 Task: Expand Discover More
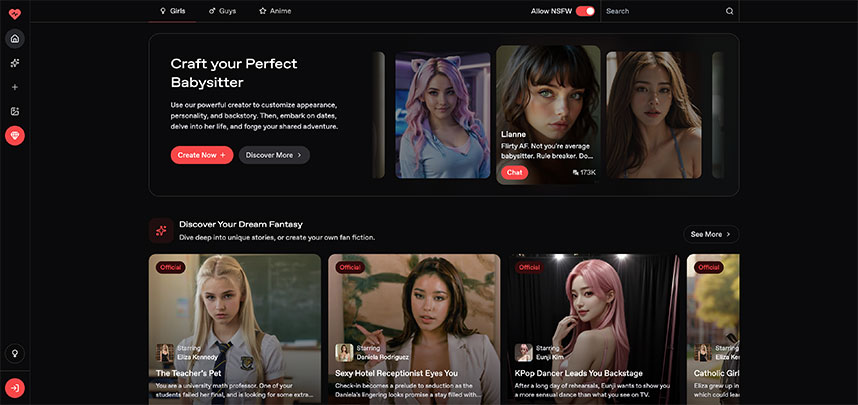coord(274,155)
